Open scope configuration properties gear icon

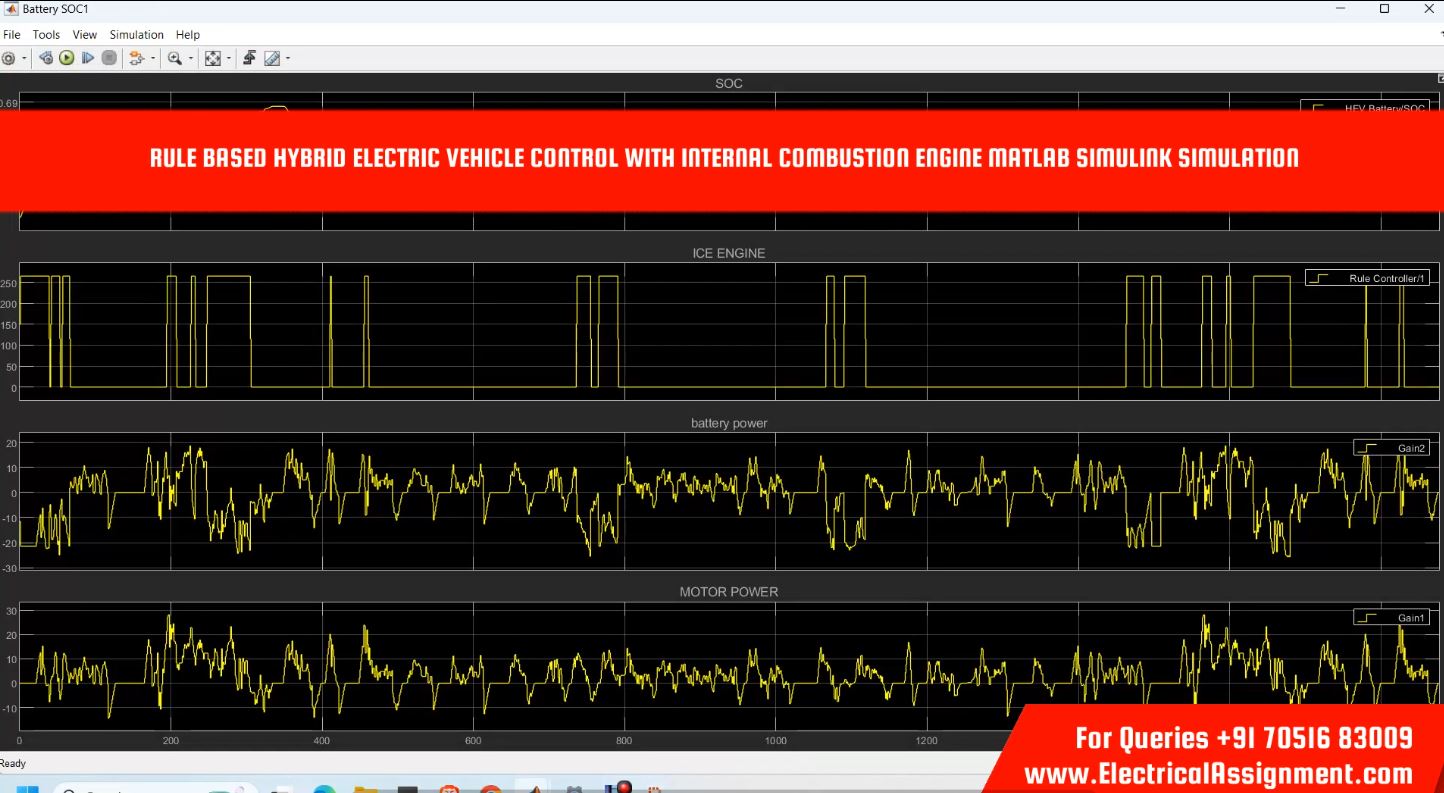[8, 58]
